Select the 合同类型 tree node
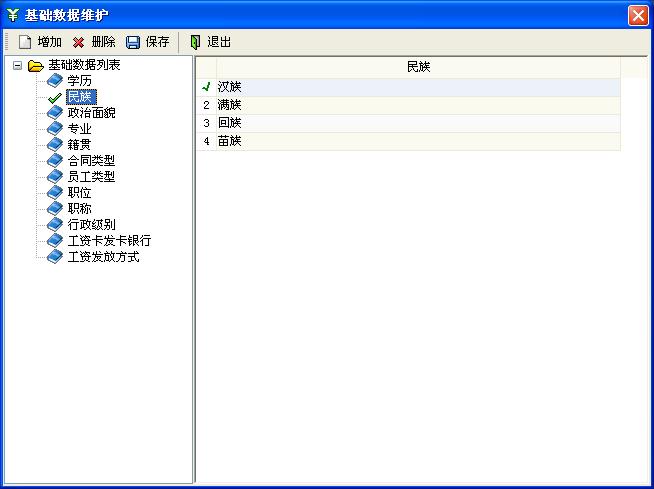654x489 pixels. pyautogui.click(x=91, y=161)
